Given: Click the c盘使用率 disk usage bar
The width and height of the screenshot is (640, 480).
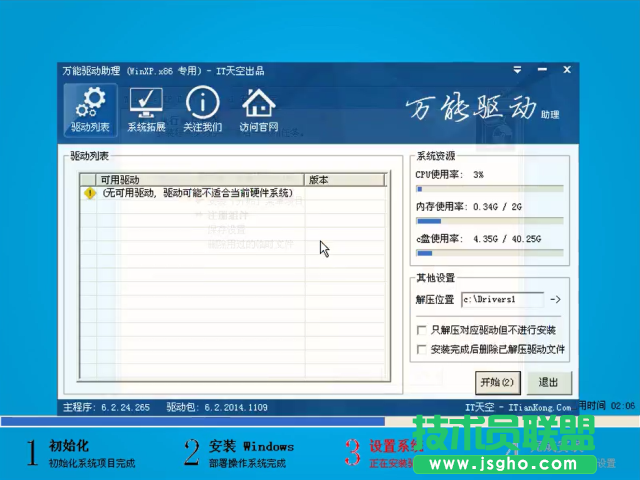Looking at the screenshot, I should pos(489,254).
